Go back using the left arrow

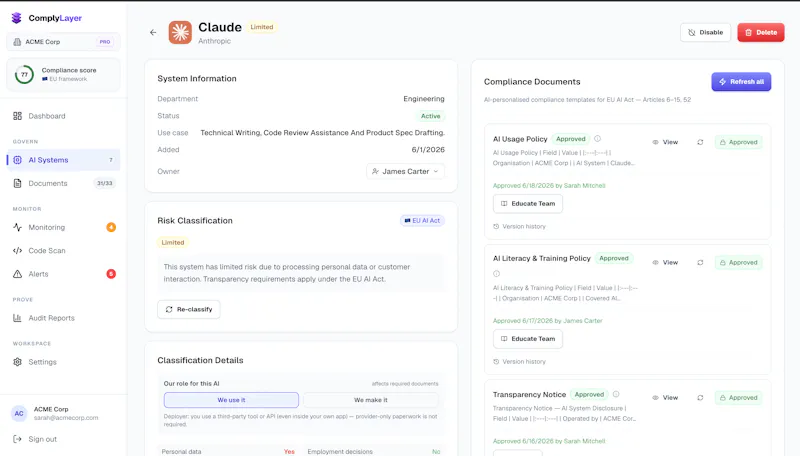[x=153, y=32]
